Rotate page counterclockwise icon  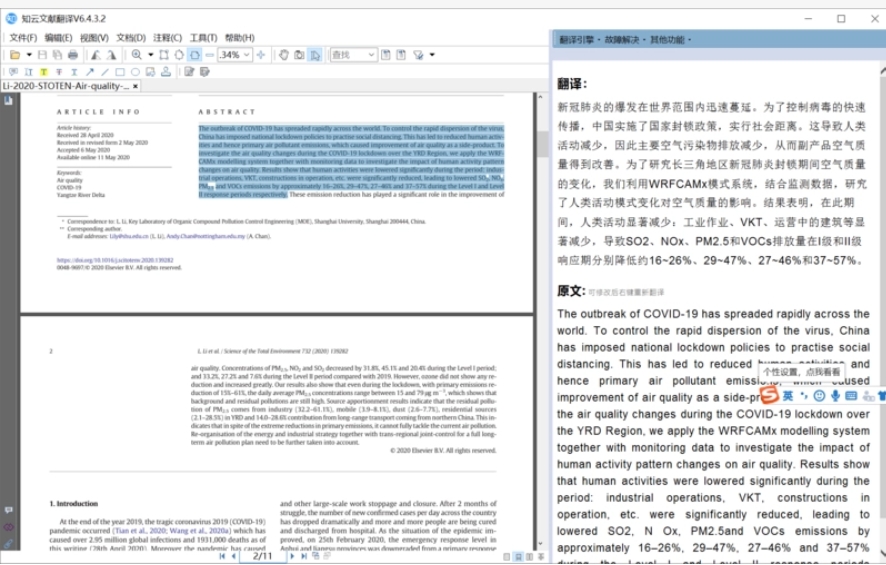point(96,55)
